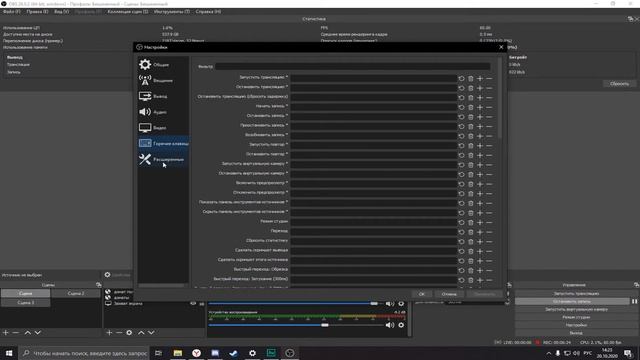The image size is (640, 360).
Task: Reset hotkey for Приостановить запись row
Action: [461, 126]
